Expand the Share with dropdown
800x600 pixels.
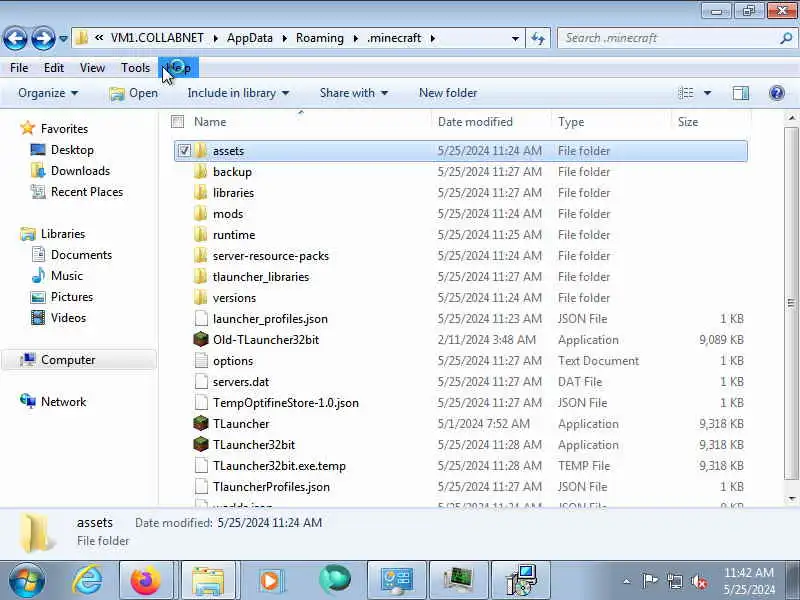[x=354, y=93]
